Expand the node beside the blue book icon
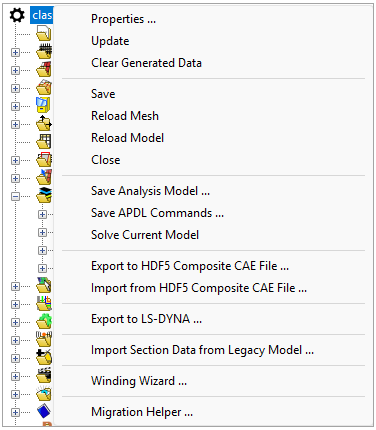This screenshot has height=430, width=376. click(15, 413)
